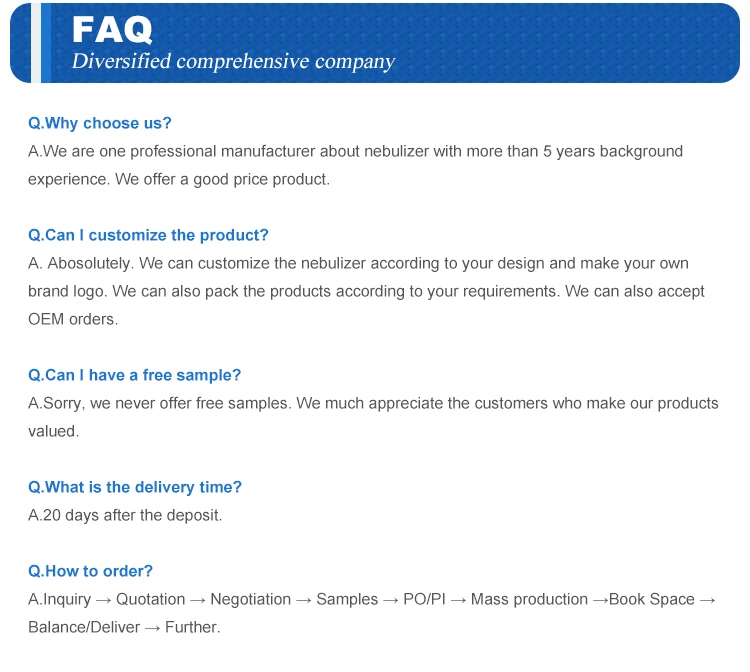Click the answer line starting 'A. Abosolutely'
750x672 pixels.
358,264
